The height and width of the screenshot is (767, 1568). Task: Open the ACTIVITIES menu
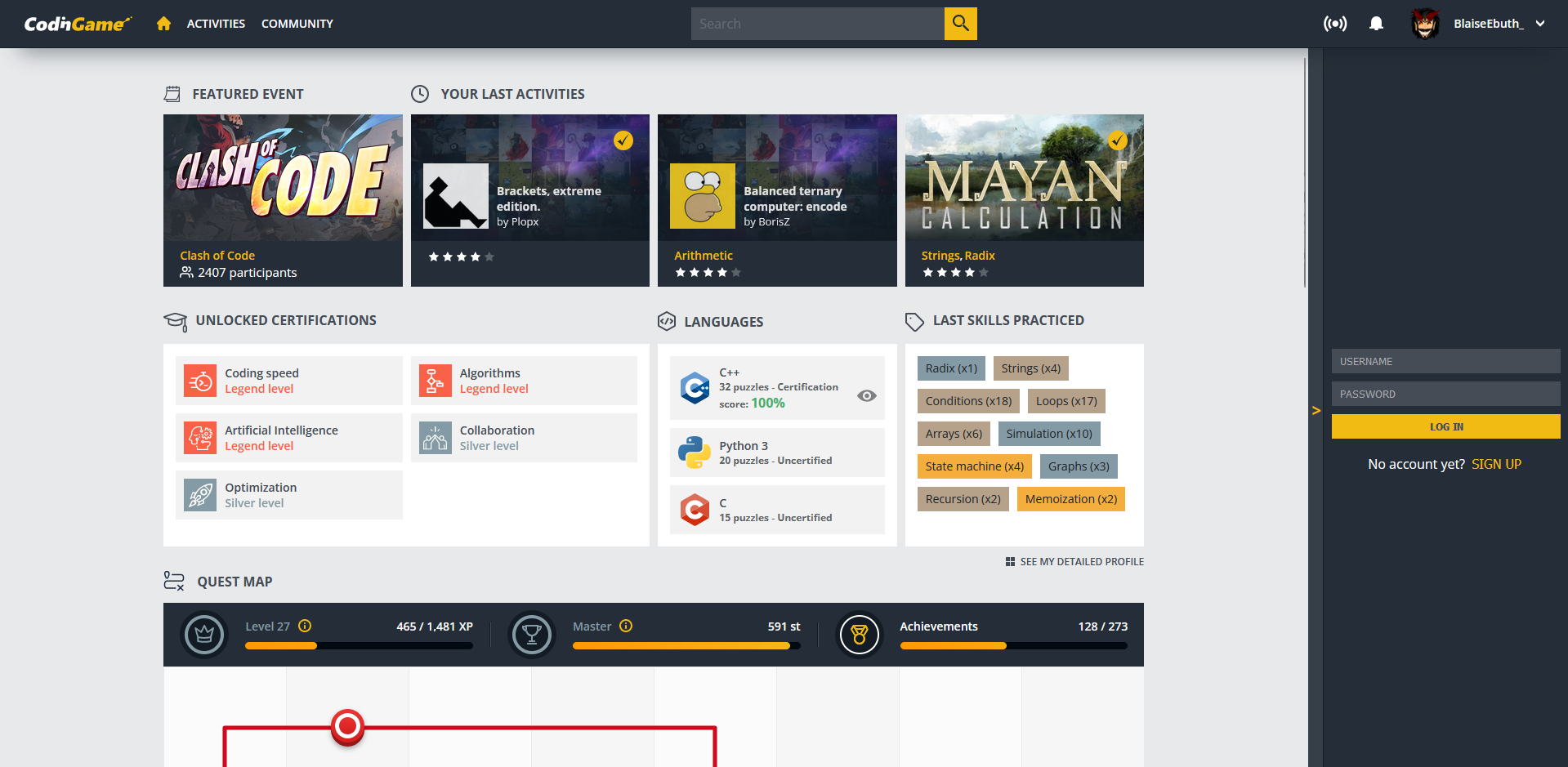tap(216, 24)
